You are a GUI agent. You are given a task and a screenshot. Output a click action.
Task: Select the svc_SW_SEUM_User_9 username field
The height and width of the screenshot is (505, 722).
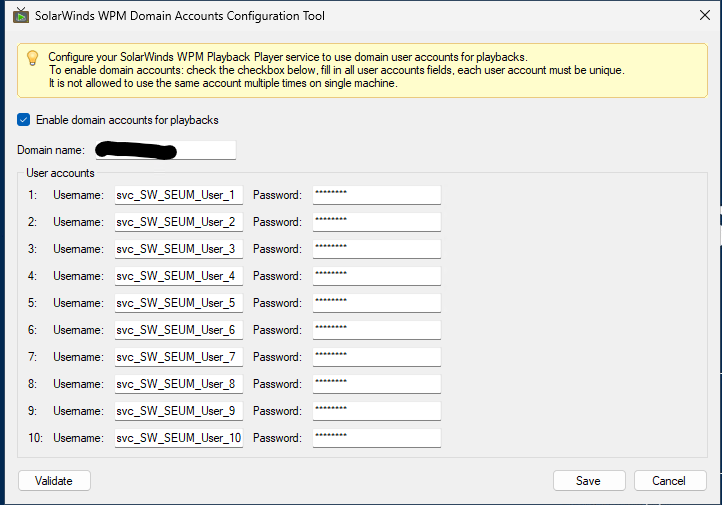178,411
